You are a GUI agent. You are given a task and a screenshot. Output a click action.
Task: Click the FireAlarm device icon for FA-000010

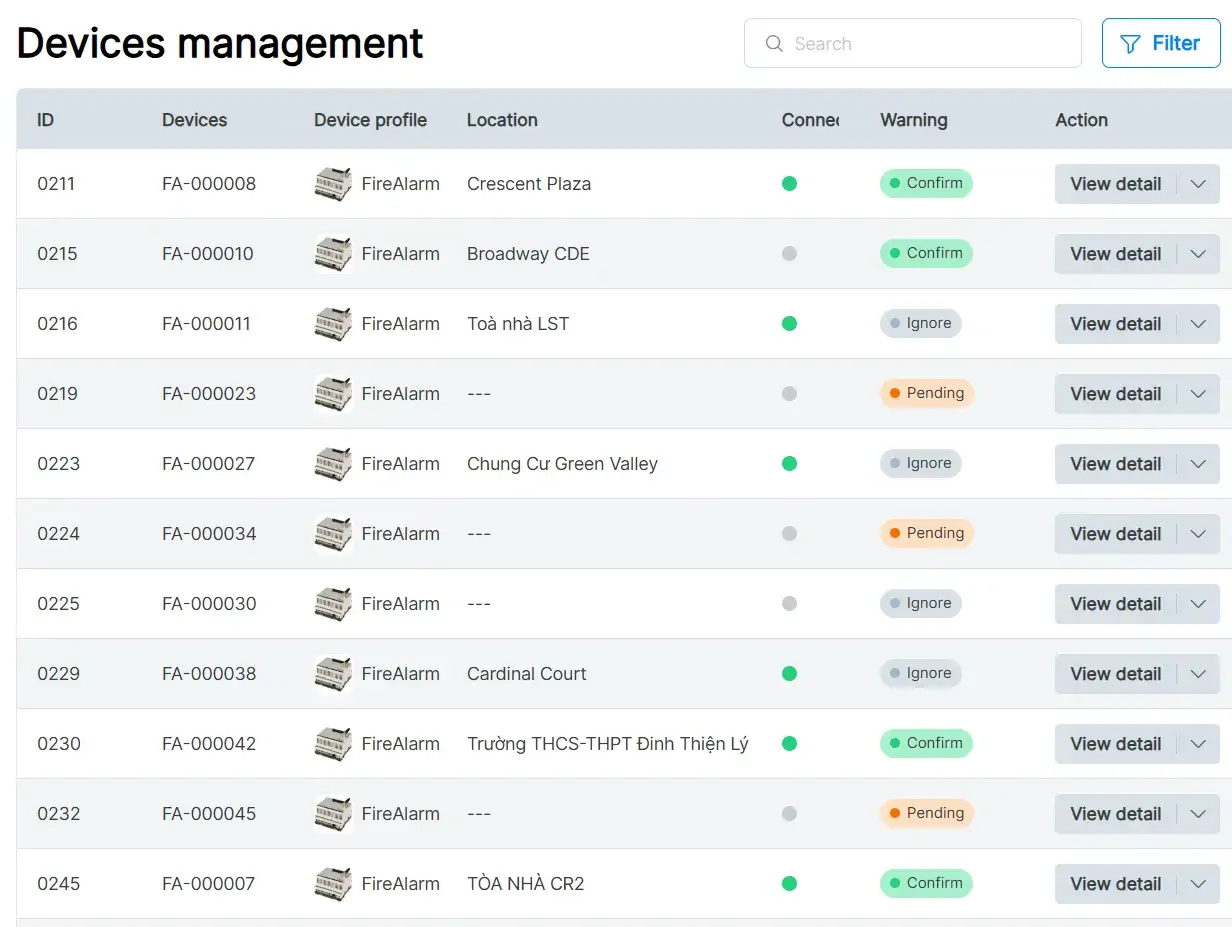[333, 254]
